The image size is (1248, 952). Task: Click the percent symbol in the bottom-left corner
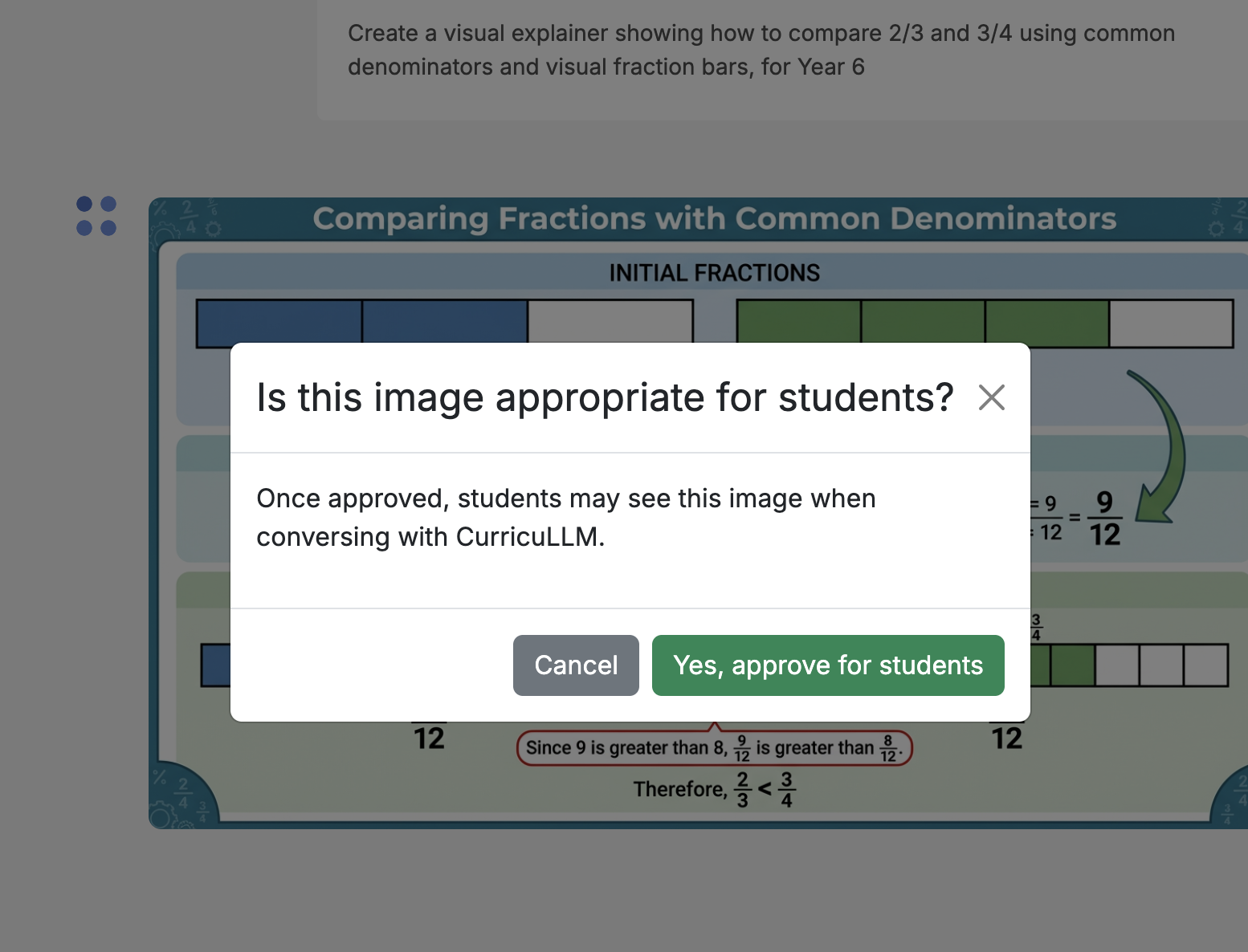point(160,777)
